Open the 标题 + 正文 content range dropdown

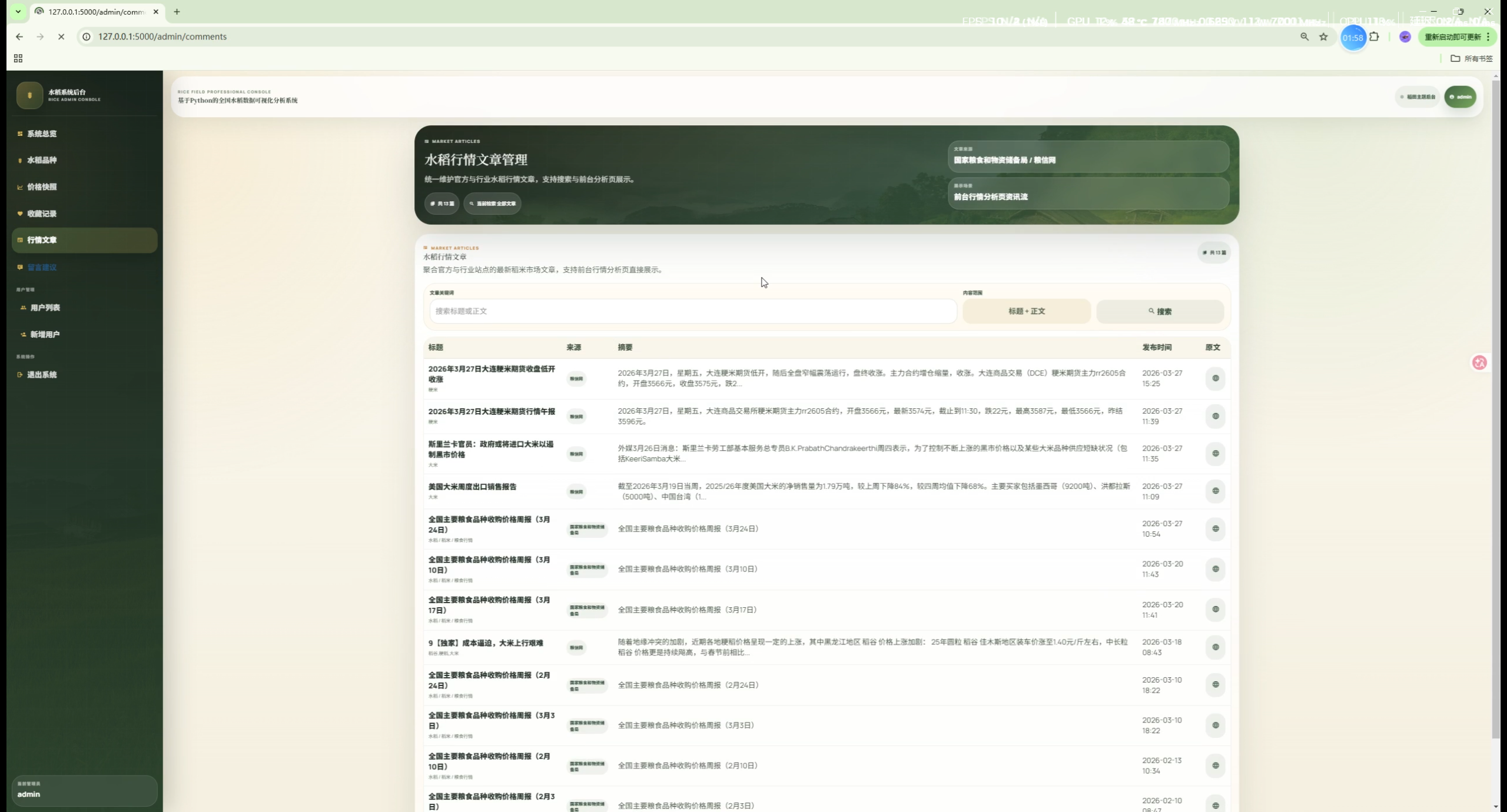point(1026,311)
